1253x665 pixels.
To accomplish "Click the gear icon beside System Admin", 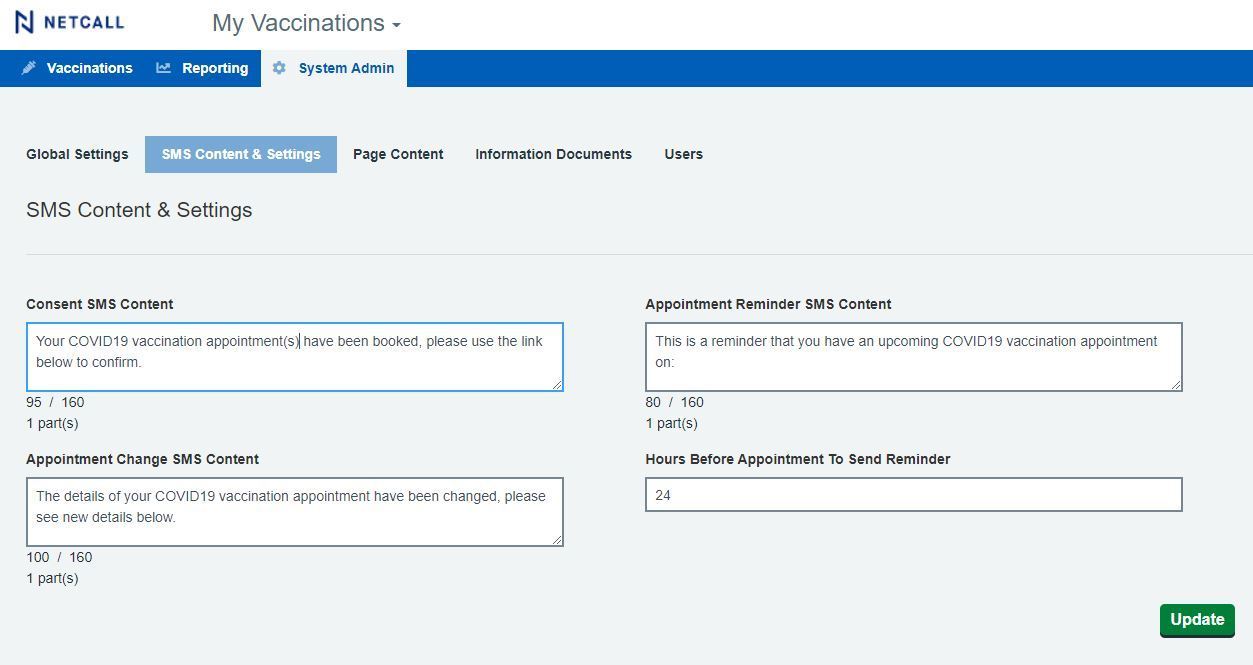I will pyautogui.click(x=279, y=68).
